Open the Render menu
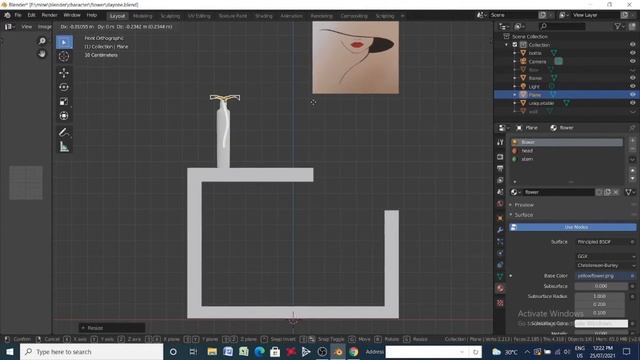640x360 pixels. click(49, 16)
